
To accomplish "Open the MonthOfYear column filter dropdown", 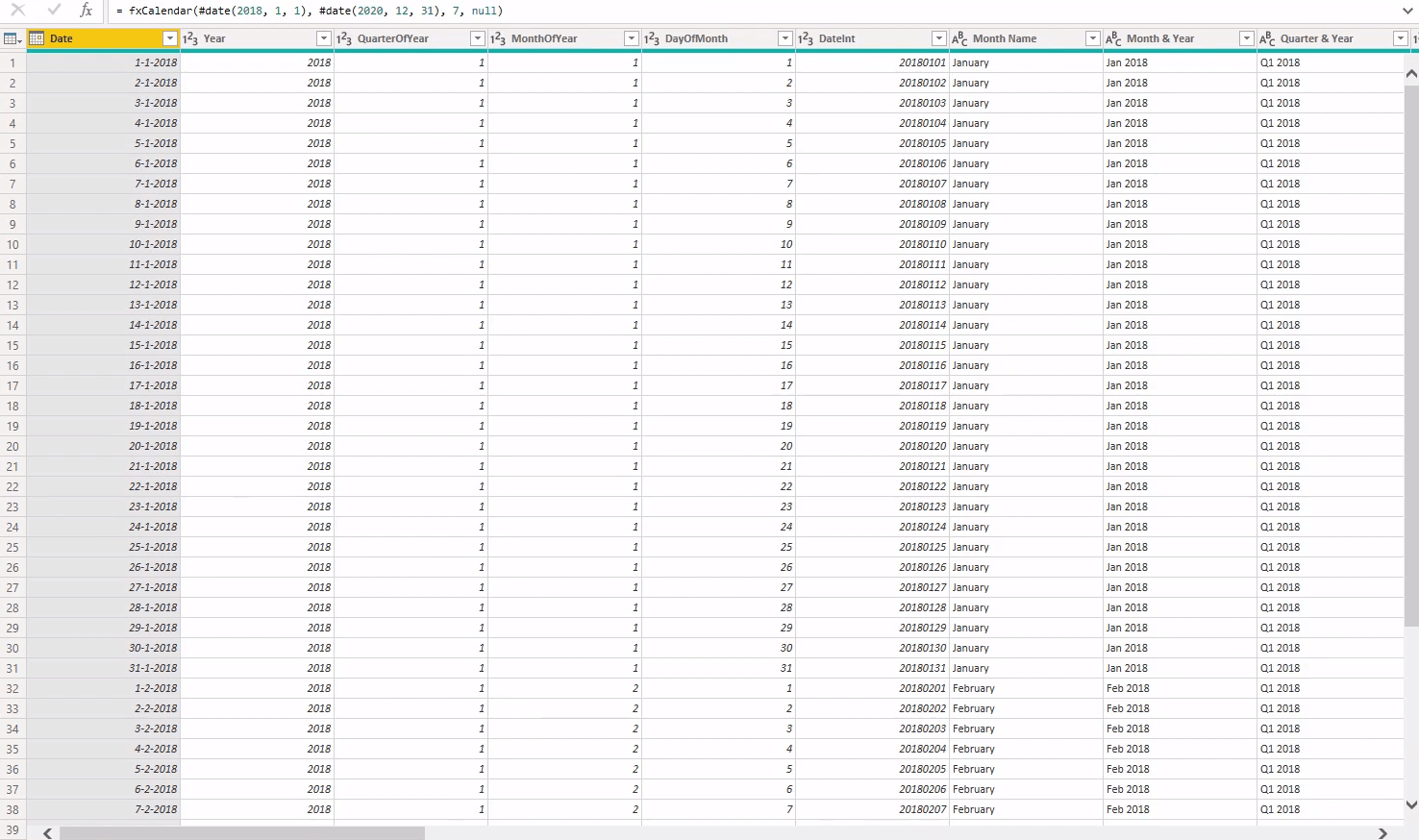I will (632, 38).
